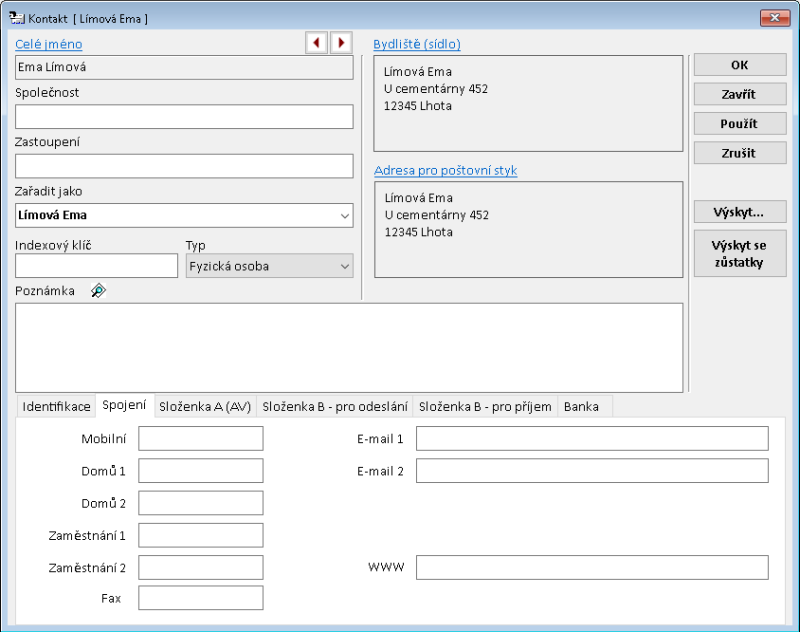This screenshot has width=800, height=632.
Task: Click the Použít button
Action: click(739, 124)
